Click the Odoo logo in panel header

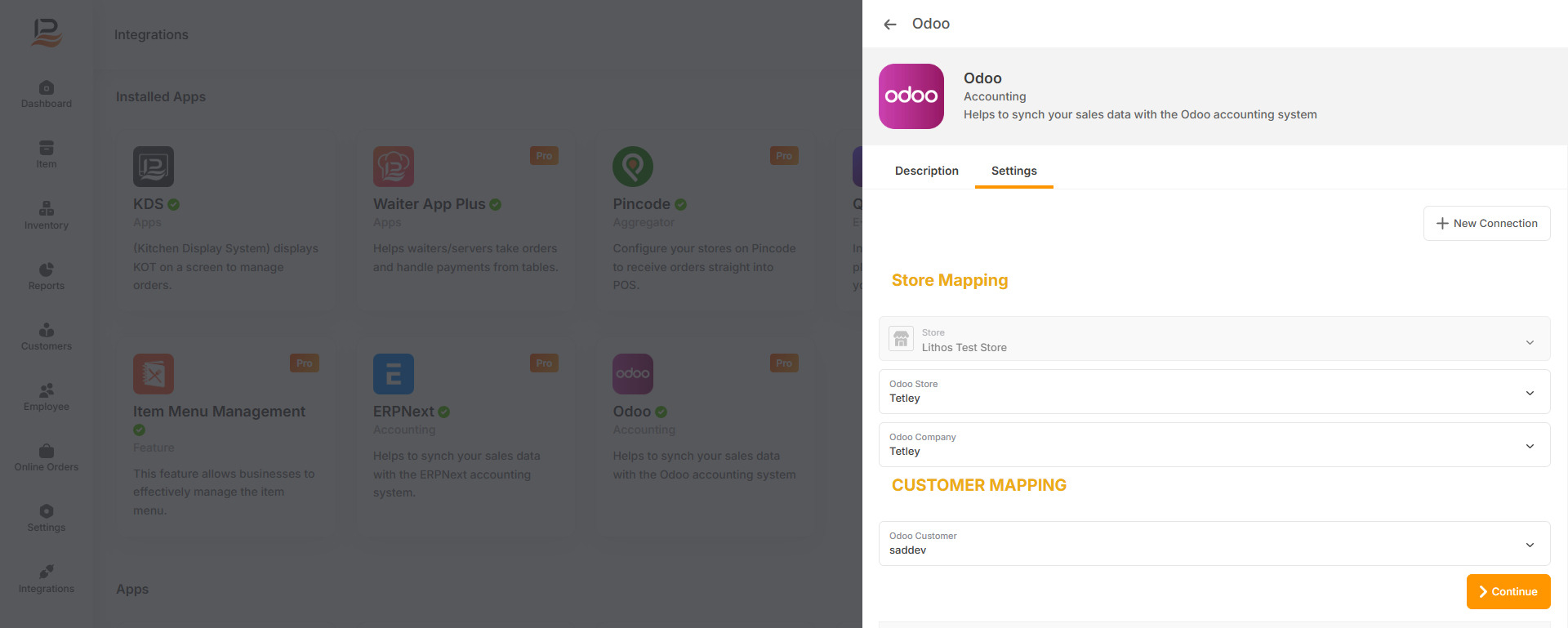(x=911, y=96)
